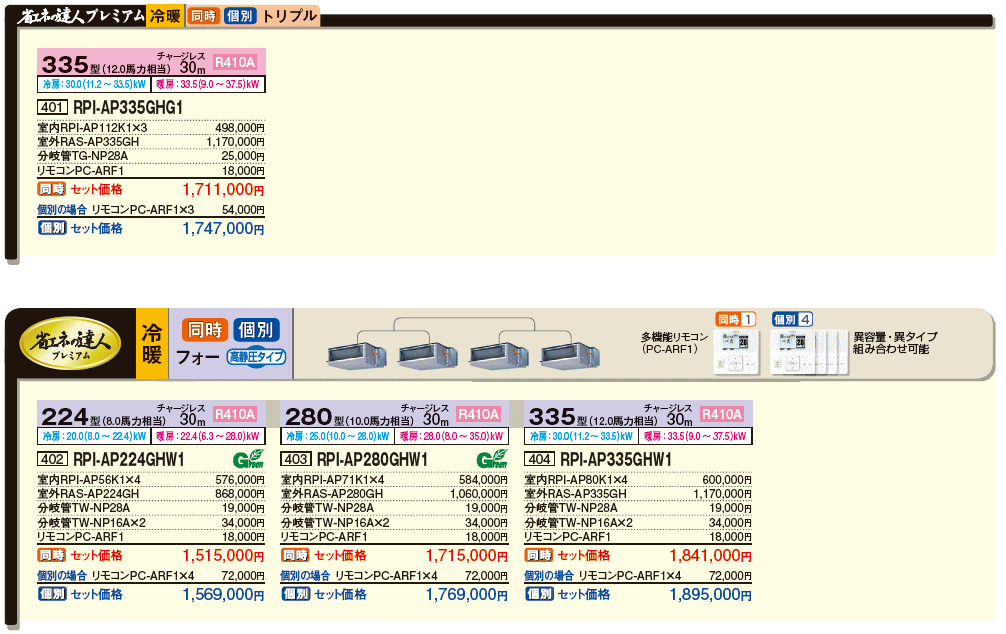The width and height of the screenshot is (1006, 634).
Task: Click the 個別の場合 リモコンPC-ARF1×3 row
Action: point(151,210)
